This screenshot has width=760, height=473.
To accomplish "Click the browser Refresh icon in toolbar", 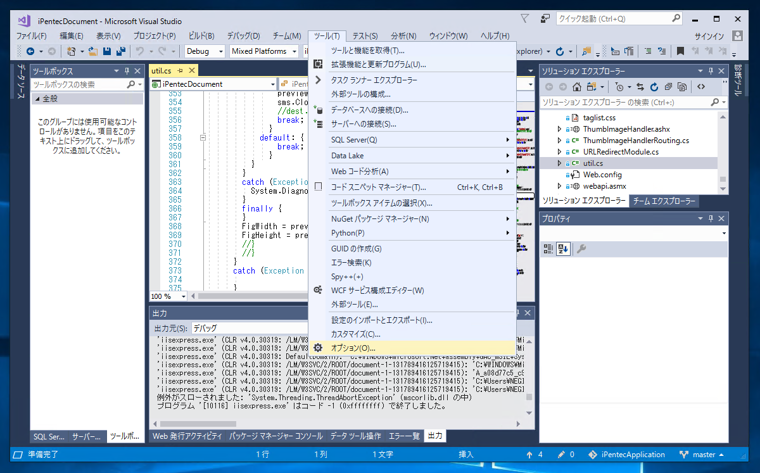I will pos(560,51).
